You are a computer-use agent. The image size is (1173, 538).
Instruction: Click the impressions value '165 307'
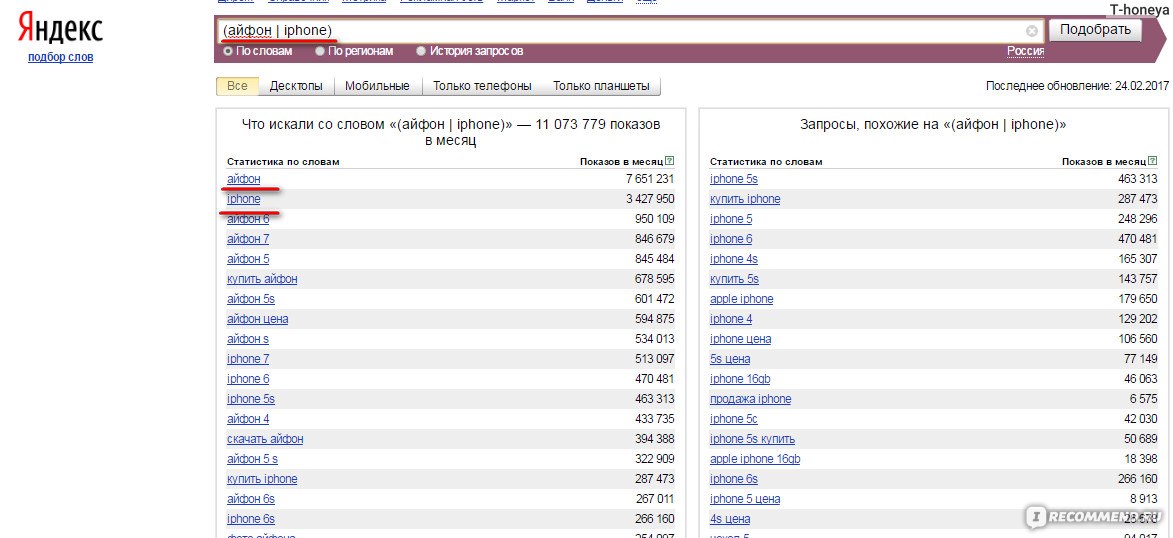pos(1137,259)
